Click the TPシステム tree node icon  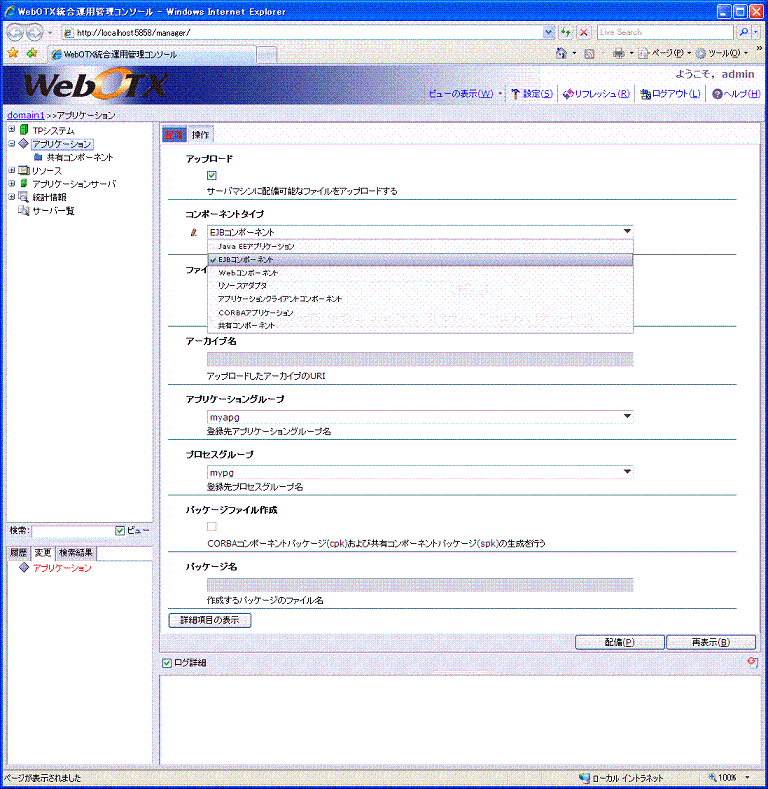[x=24, y=130]
